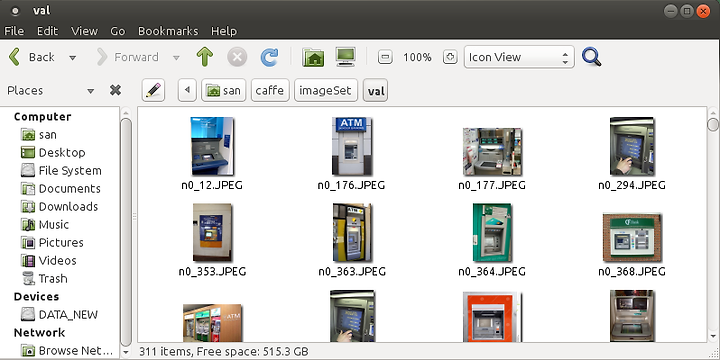The image size is (720, 360).
Task: Open the File menu
Action: pyautogui.click(x=14, y=31)
